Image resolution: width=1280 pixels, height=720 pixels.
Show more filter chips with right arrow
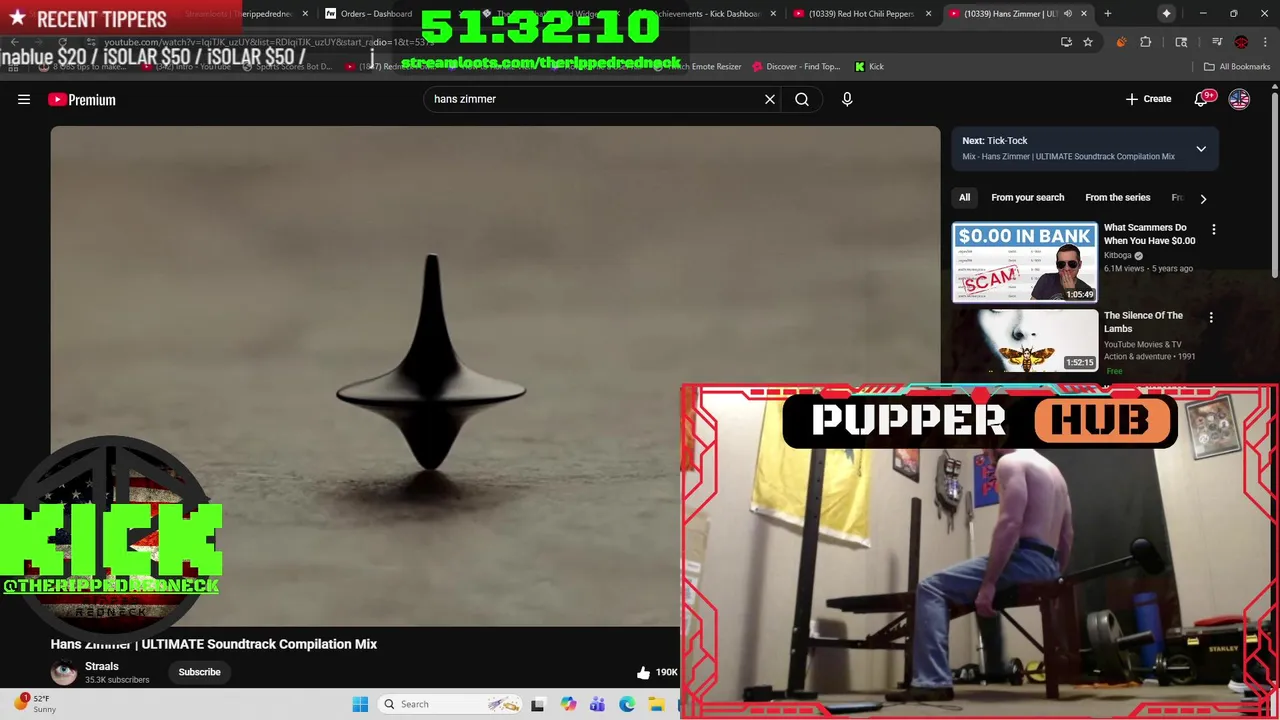1203,198
